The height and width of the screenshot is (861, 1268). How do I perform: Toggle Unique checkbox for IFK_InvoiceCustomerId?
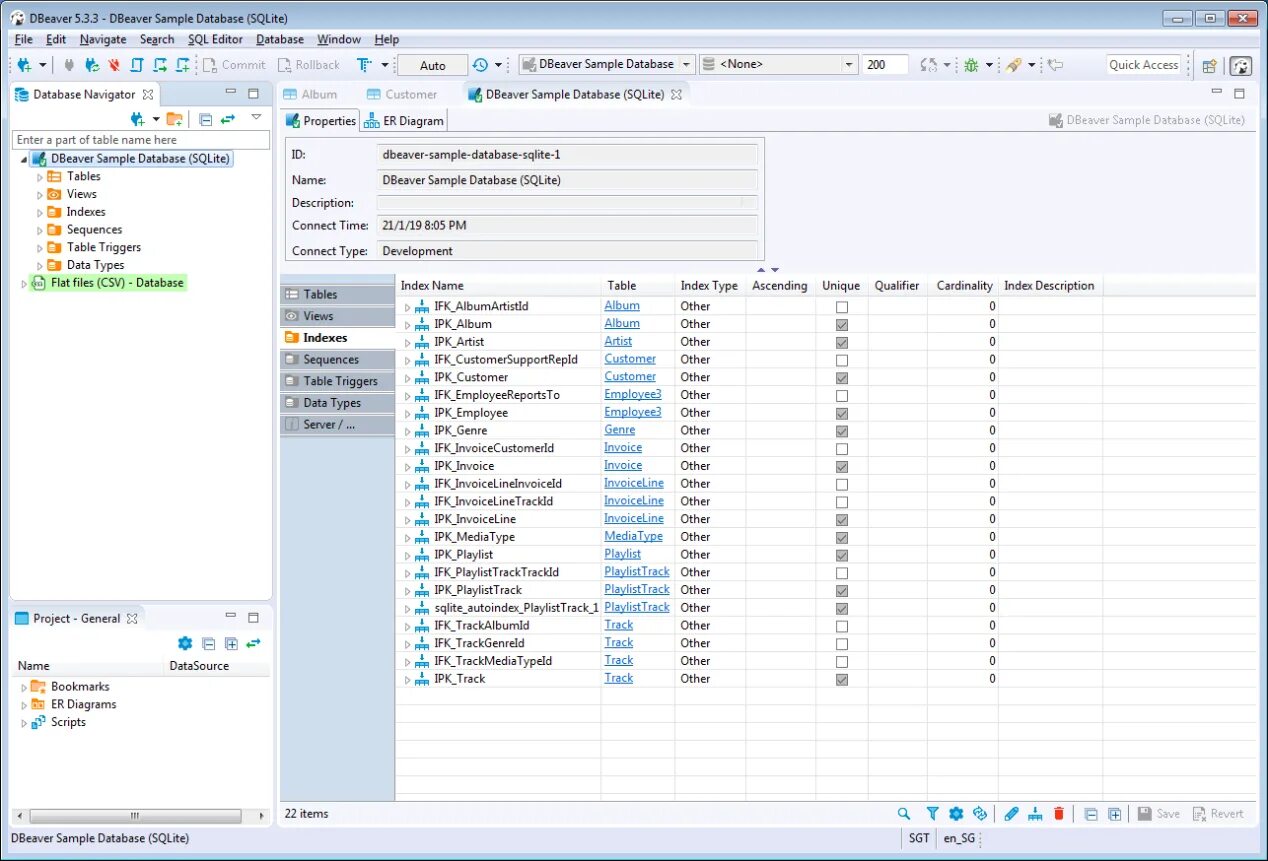coord(842,449)
